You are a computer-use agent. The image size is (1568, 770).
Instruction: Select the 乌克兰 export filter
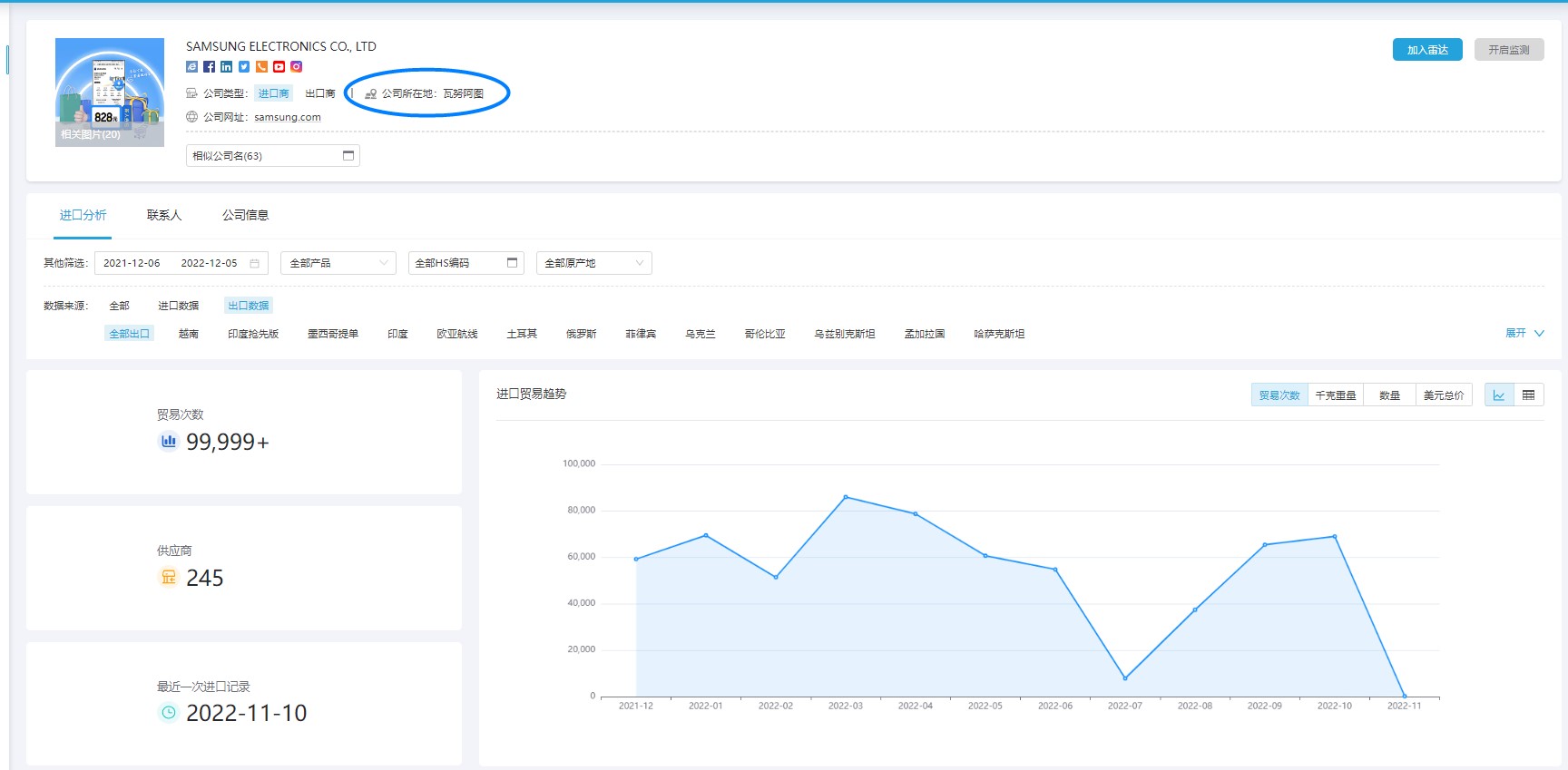click(x=701, y=334)
